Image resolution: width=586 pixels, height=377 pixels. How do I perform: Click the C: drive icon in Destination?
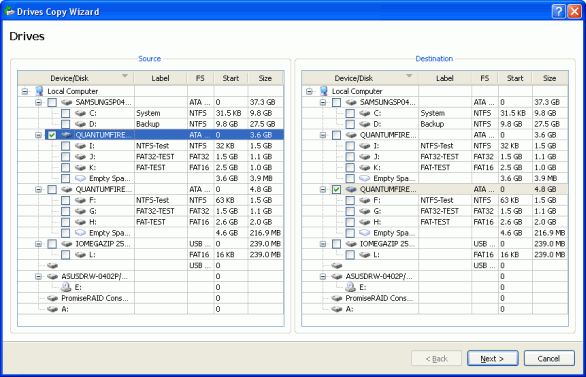(x=365, y=113)
